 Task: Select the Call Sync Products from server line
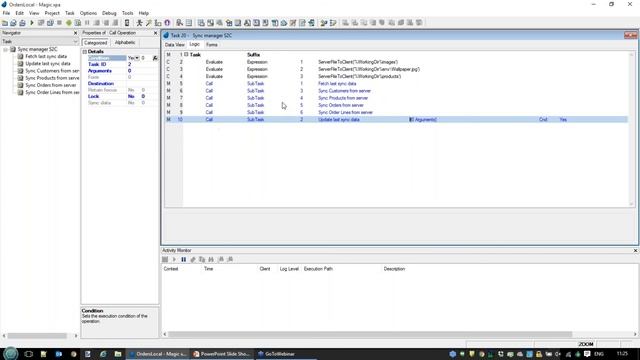396,98
